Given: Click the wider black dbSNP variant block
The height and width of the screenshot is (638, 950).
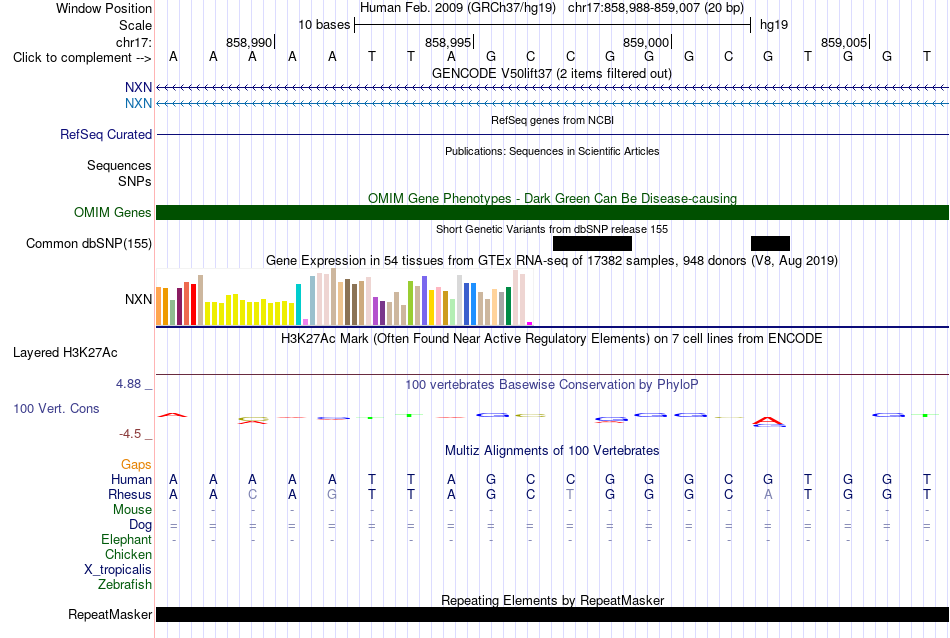Looking at the screenshot, I should point(593,244).
